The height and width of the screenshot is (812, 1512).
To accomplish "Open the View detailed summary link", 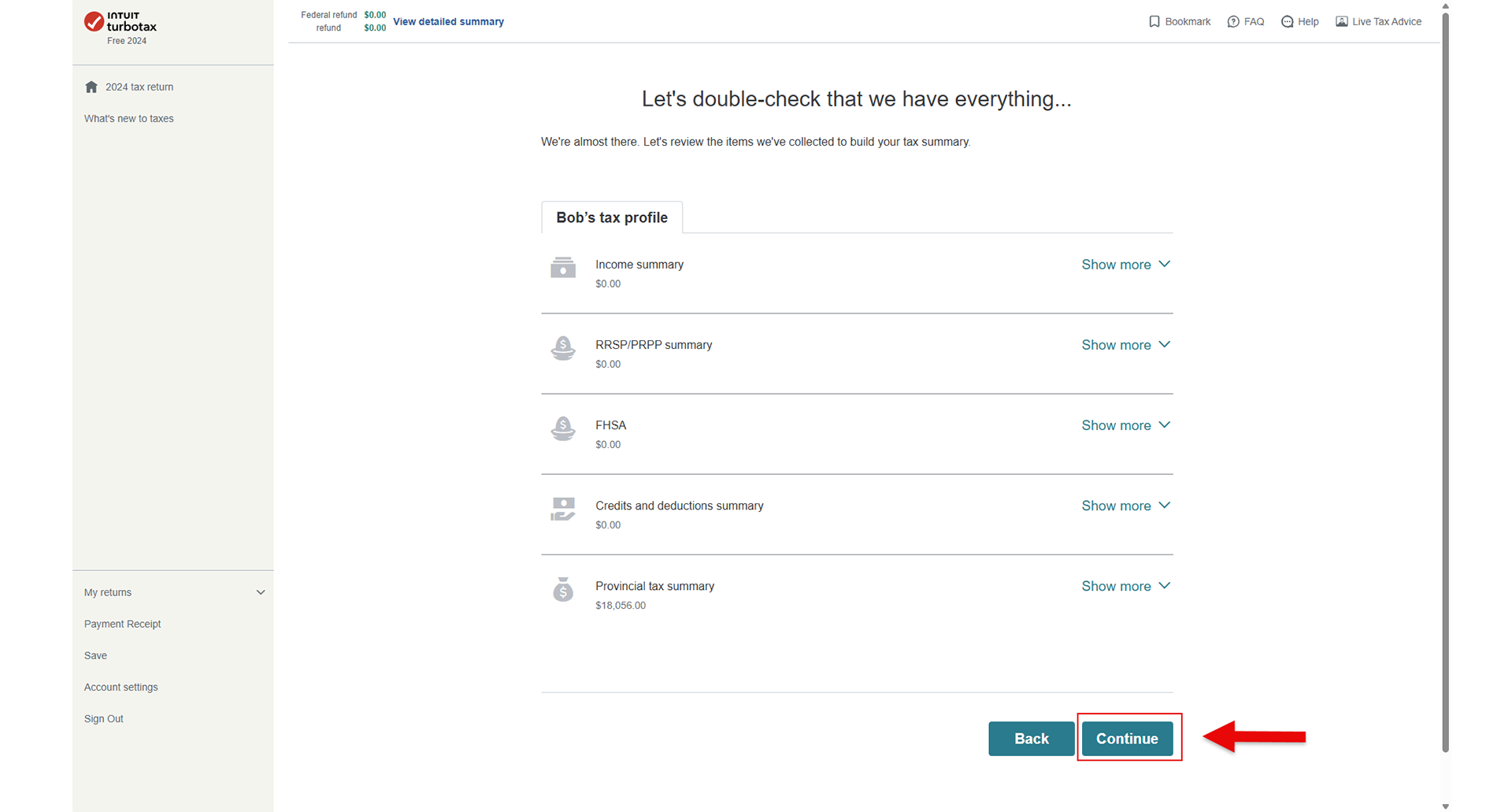I will coord(448,21).
